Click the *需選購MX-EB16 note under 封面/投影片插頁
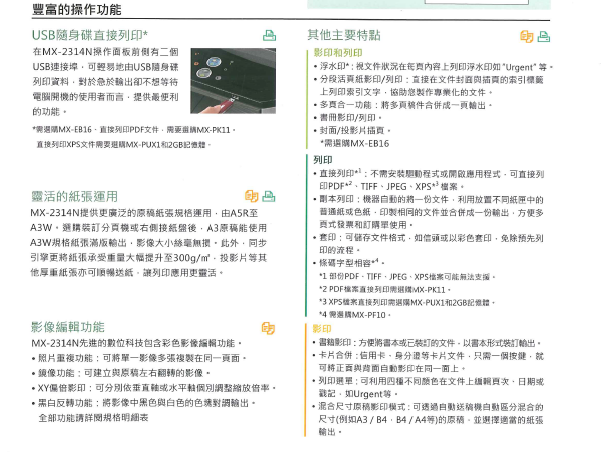601x452 pixels. [355, 143]
